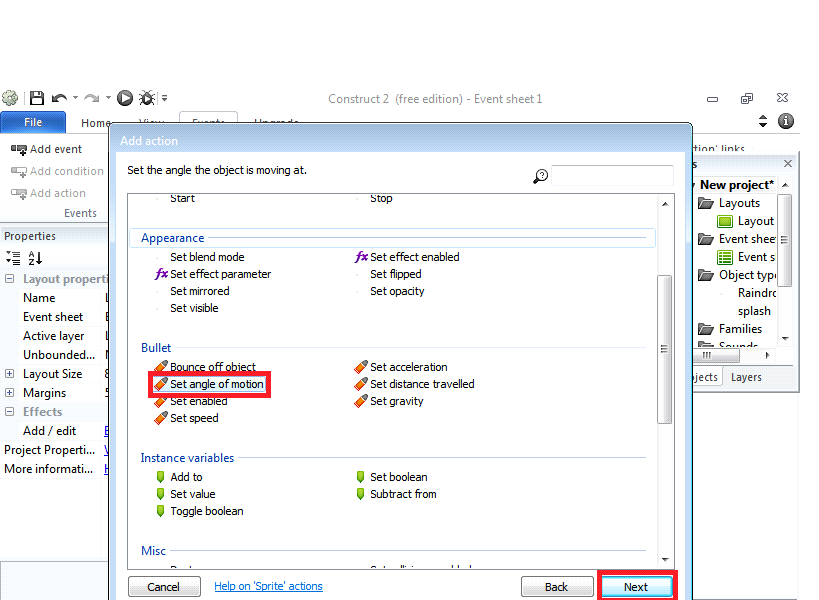Select the Add / edit effects row

tap(54, 431)
